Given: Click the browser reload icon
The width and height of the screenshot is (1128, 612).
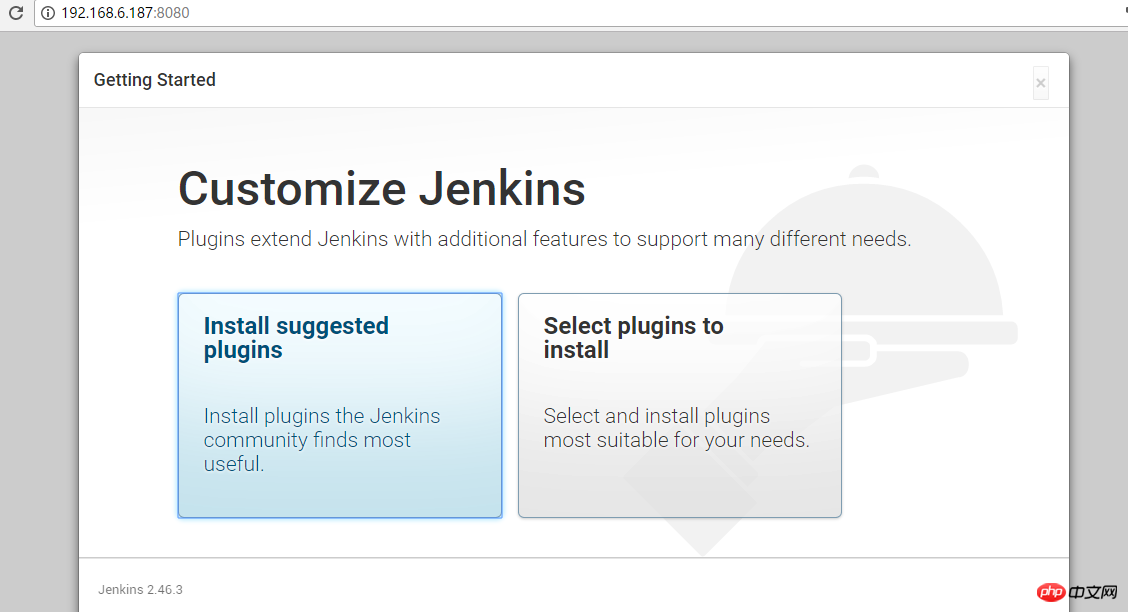Looking at the screenshot, I should point(14,14).
